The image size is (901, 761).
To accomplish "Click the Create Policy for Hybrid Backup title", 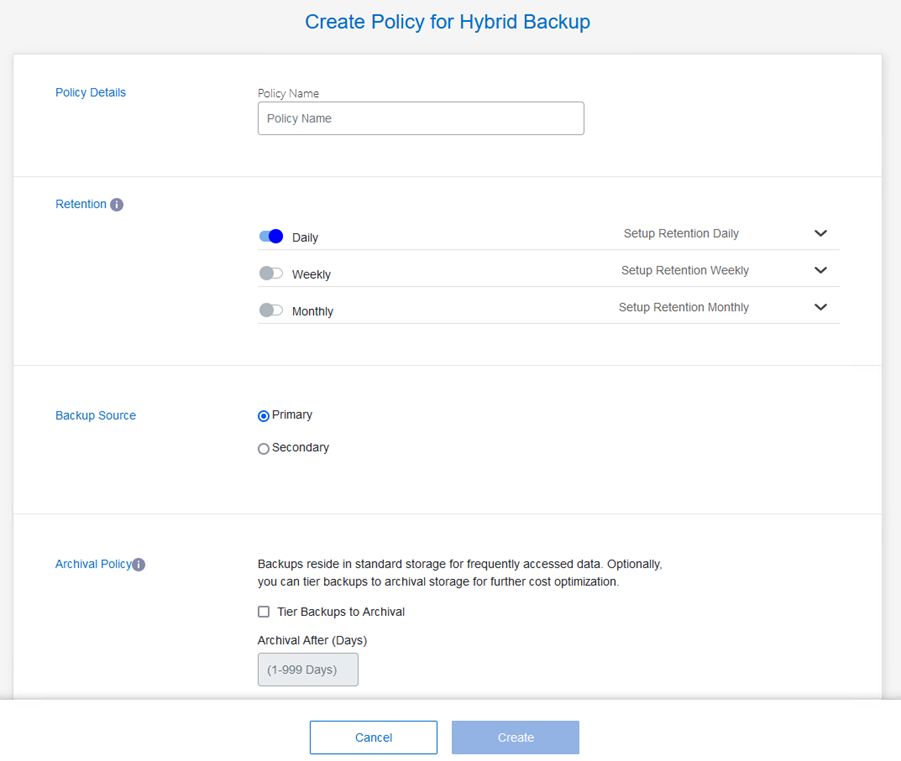I will click(447, 22).
